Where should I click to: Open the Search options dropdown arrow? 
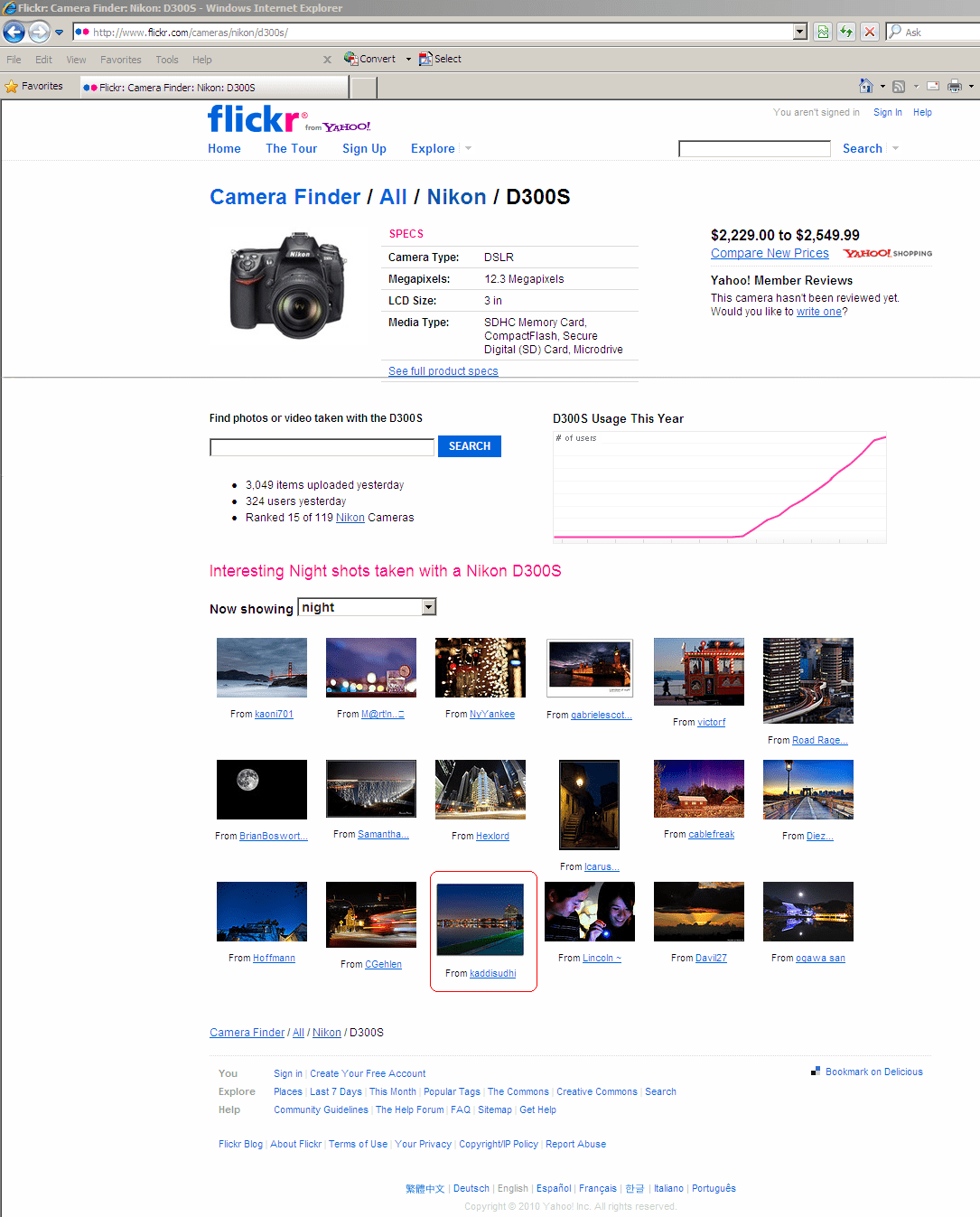895,149
